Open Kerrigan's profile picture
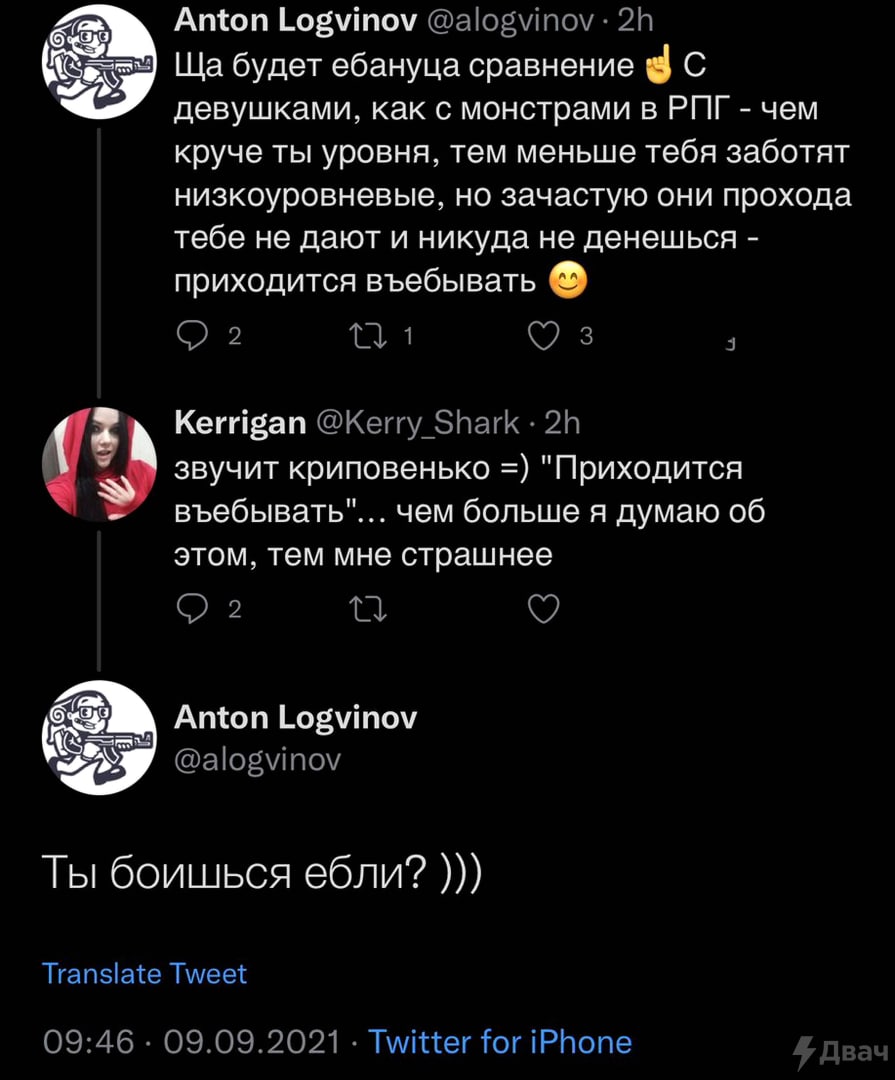Viewport: 895px width, 1080px height. 99,464
